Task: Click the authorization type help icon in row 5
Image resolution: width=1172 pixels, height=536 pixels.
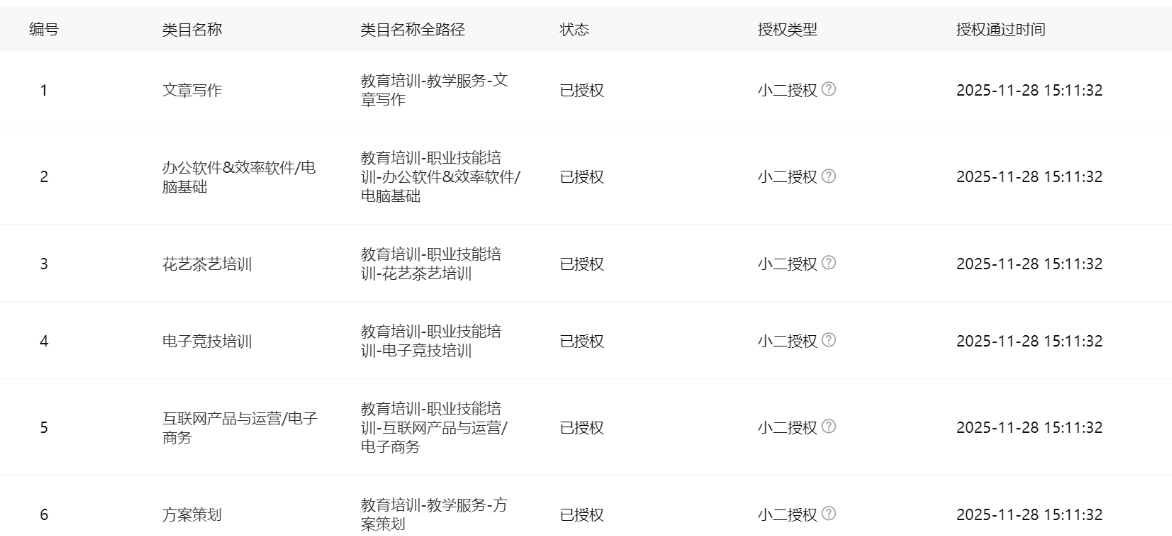Action: pos(829,427)
